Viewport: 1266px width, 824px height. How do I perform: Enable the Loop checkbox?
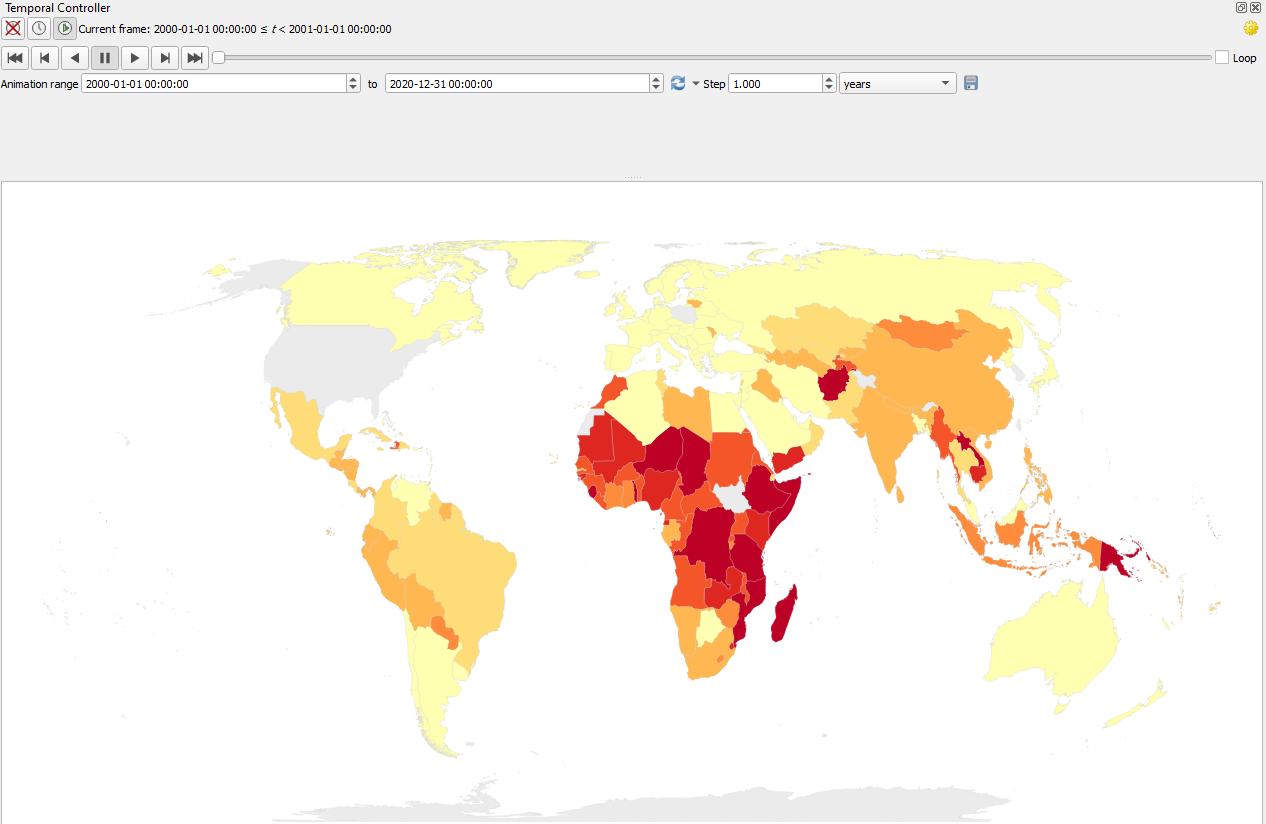(x=1221, y=57)
